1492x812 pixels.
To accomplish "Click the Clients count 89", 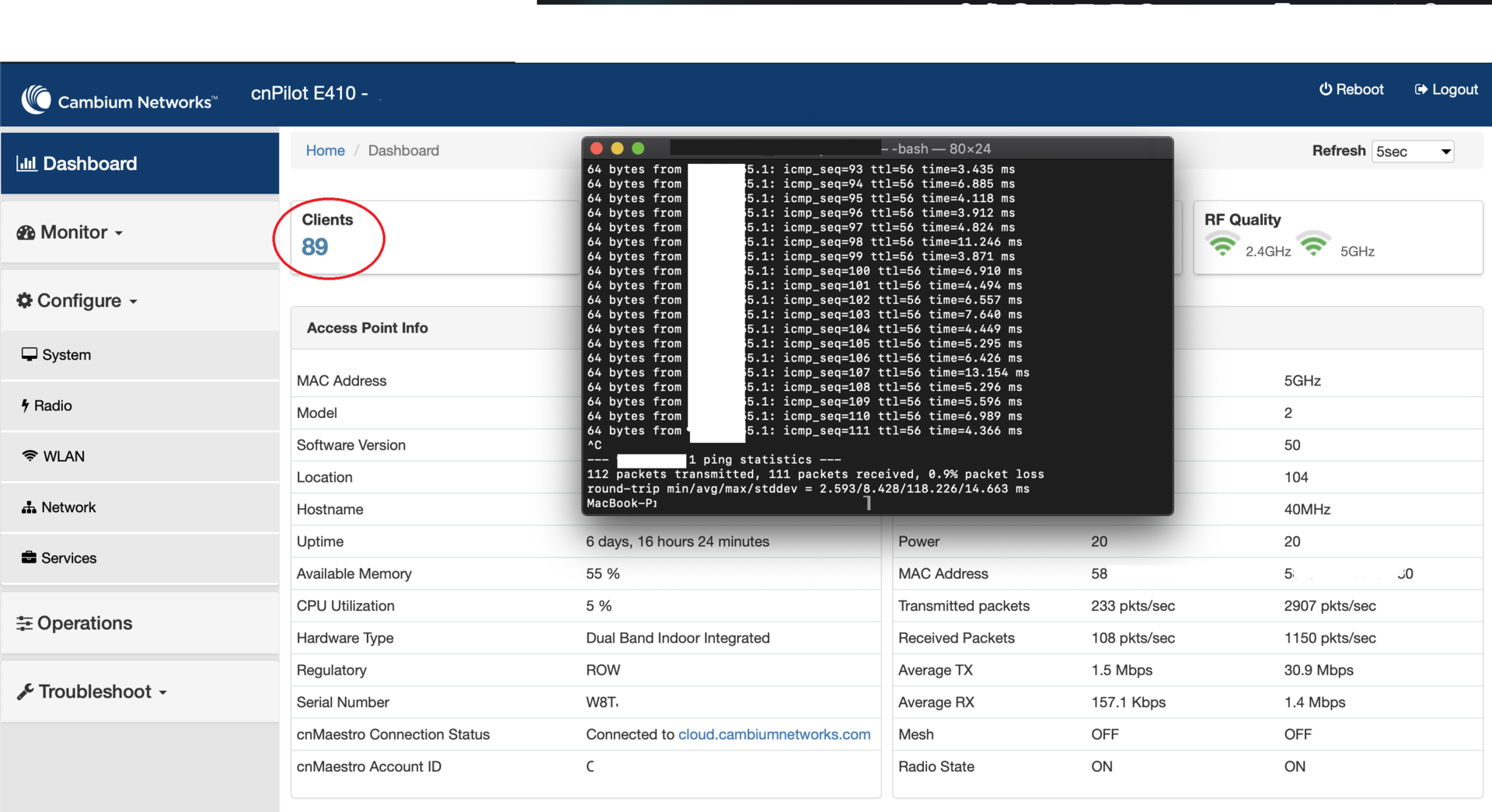I will coord(315,247).
